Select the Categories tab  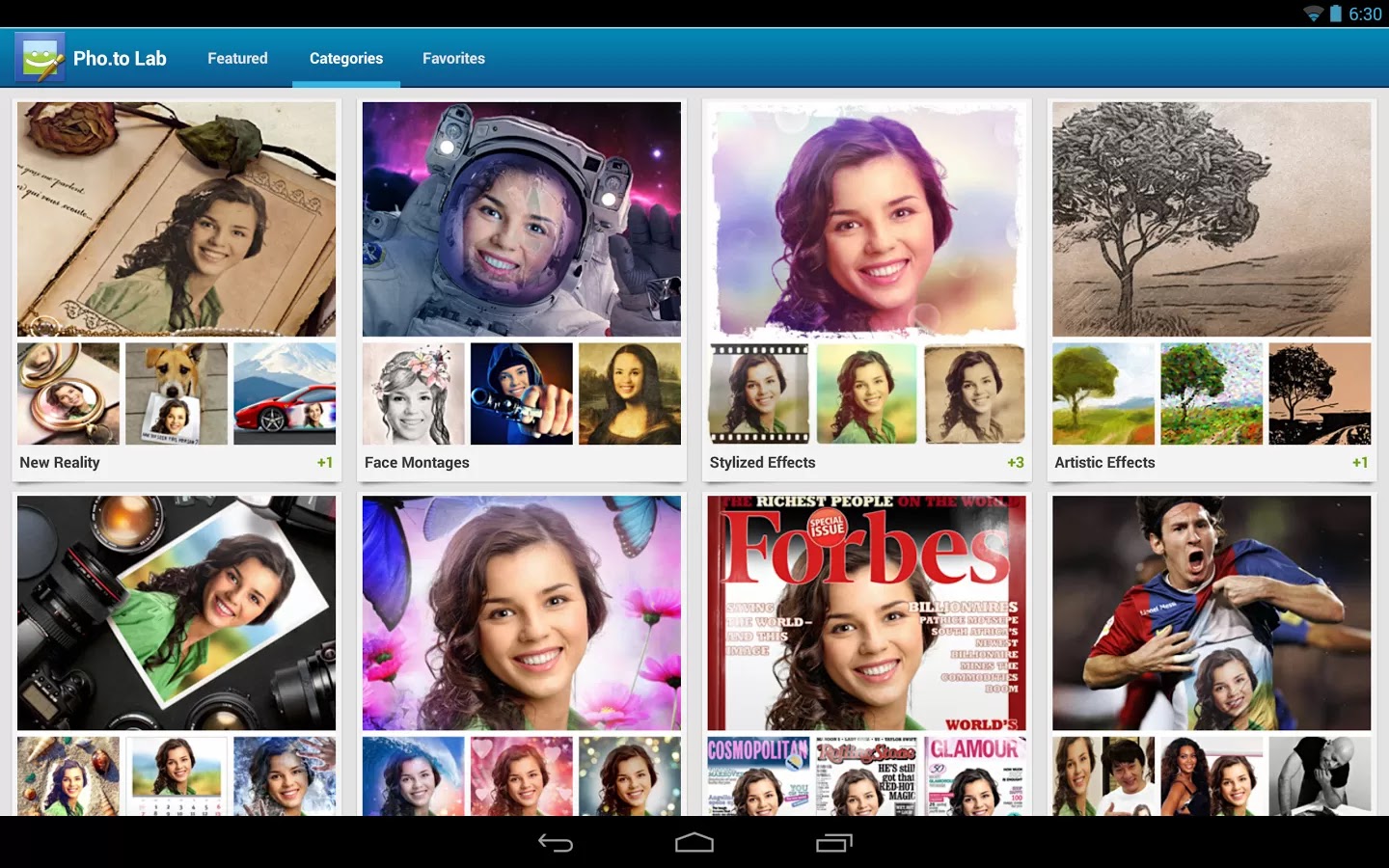[346, 58]
